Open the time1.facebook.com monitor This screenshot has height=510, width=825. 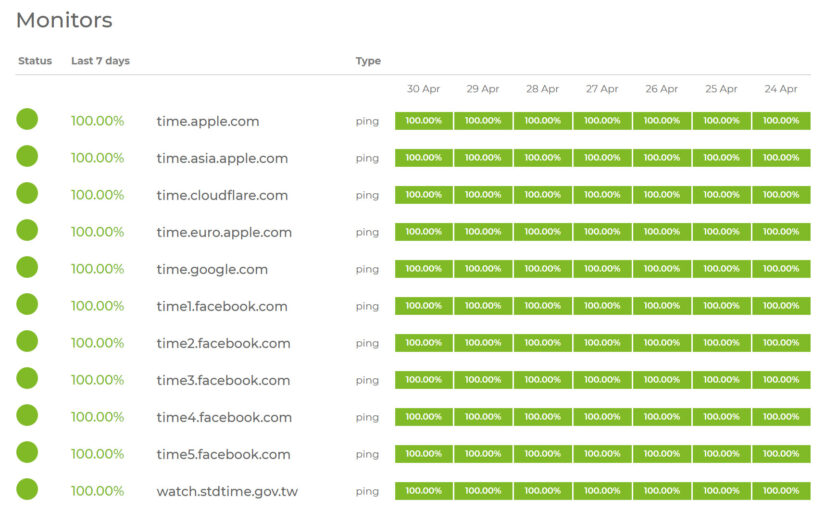(222, 306)
